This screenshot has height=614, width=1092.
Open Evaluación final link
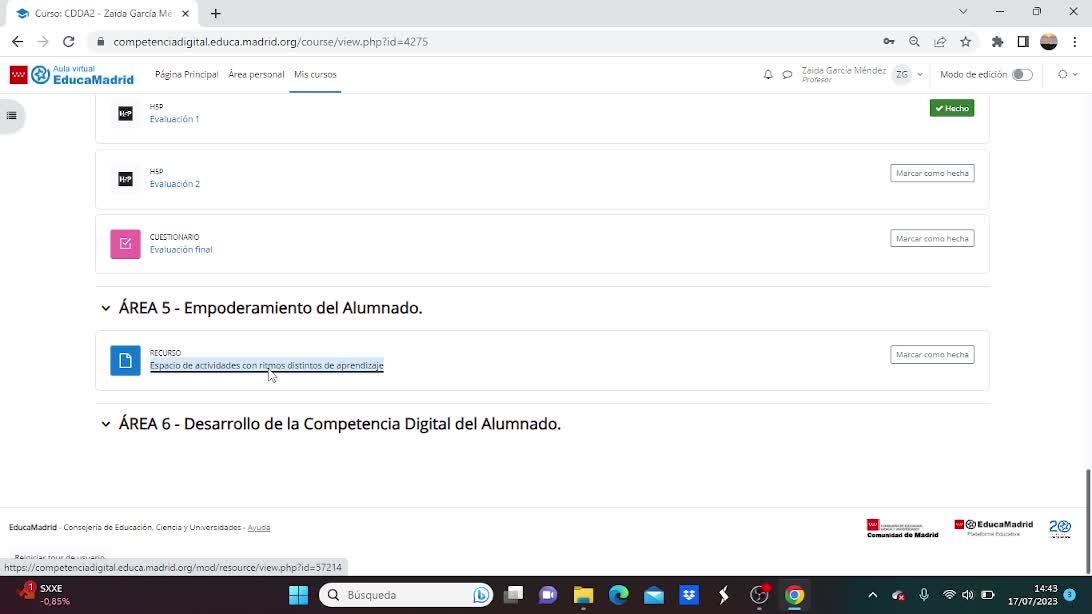point(181,249)
